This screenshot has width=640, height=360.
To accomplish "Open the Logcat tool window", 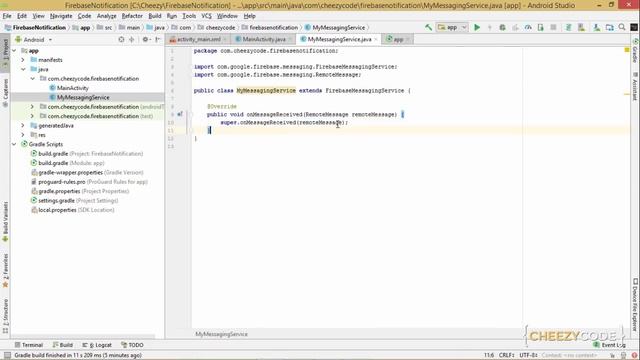I will click(97, 345).
